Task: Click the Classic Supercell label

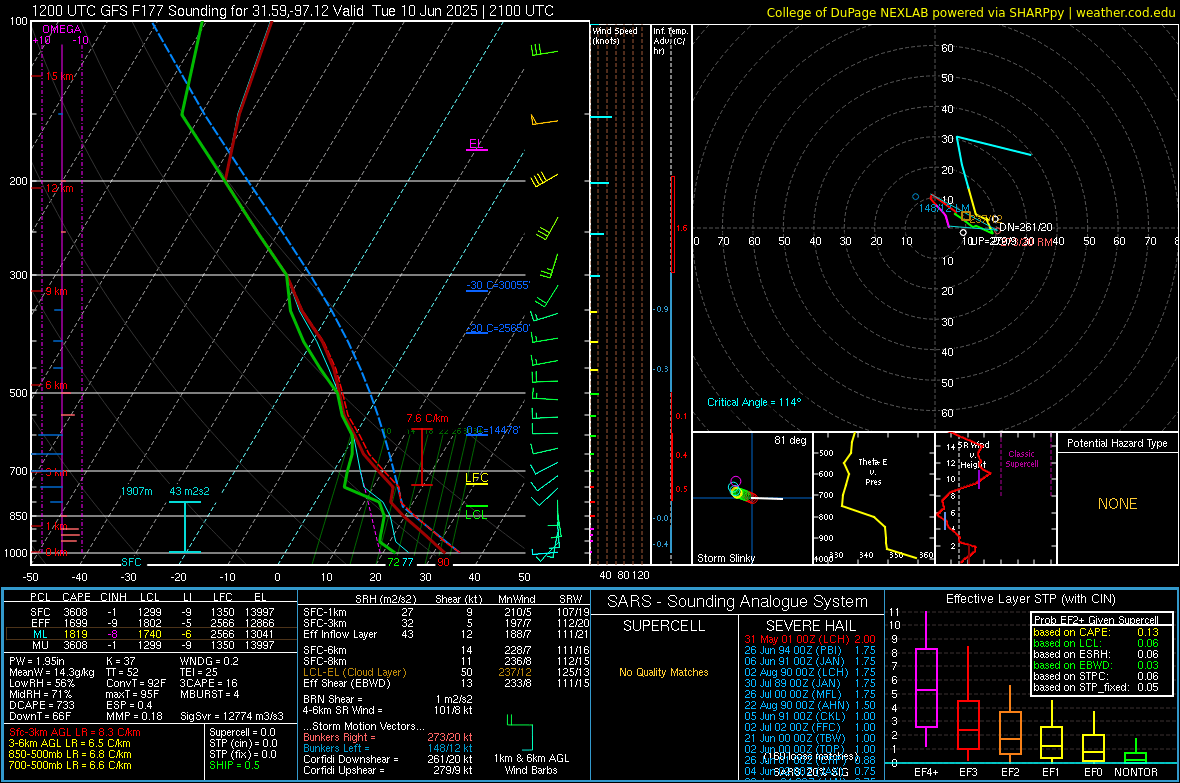Action: coord(1021,459)
